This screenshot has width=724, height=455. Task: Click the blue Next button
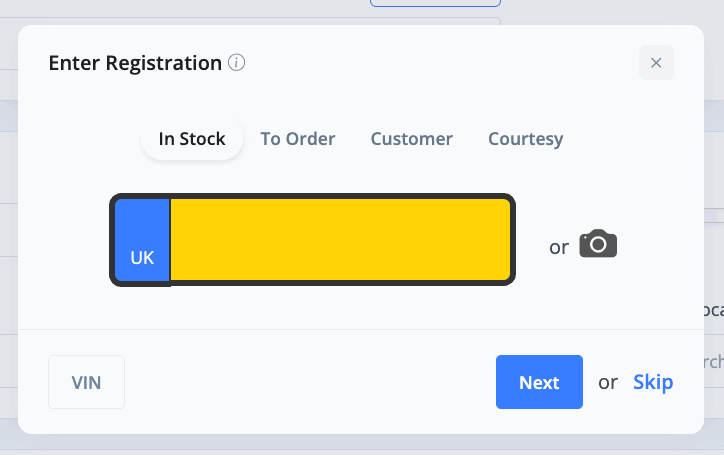click(x=539, y=382)
